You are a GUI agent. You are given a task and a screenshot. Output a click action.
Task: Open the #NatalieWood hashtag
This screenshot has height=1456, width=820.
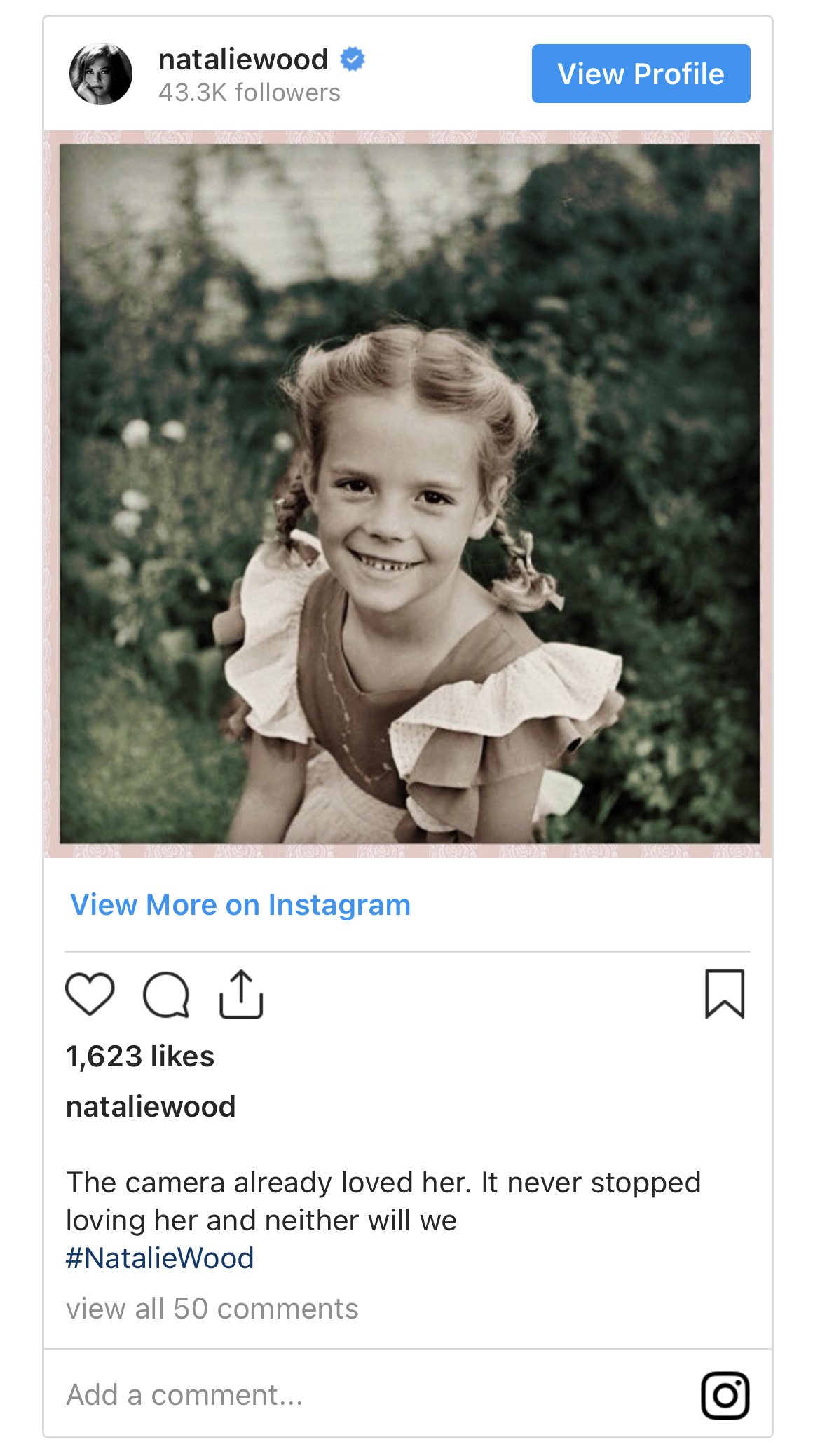pyautogui.click(x=160, y=1258)
